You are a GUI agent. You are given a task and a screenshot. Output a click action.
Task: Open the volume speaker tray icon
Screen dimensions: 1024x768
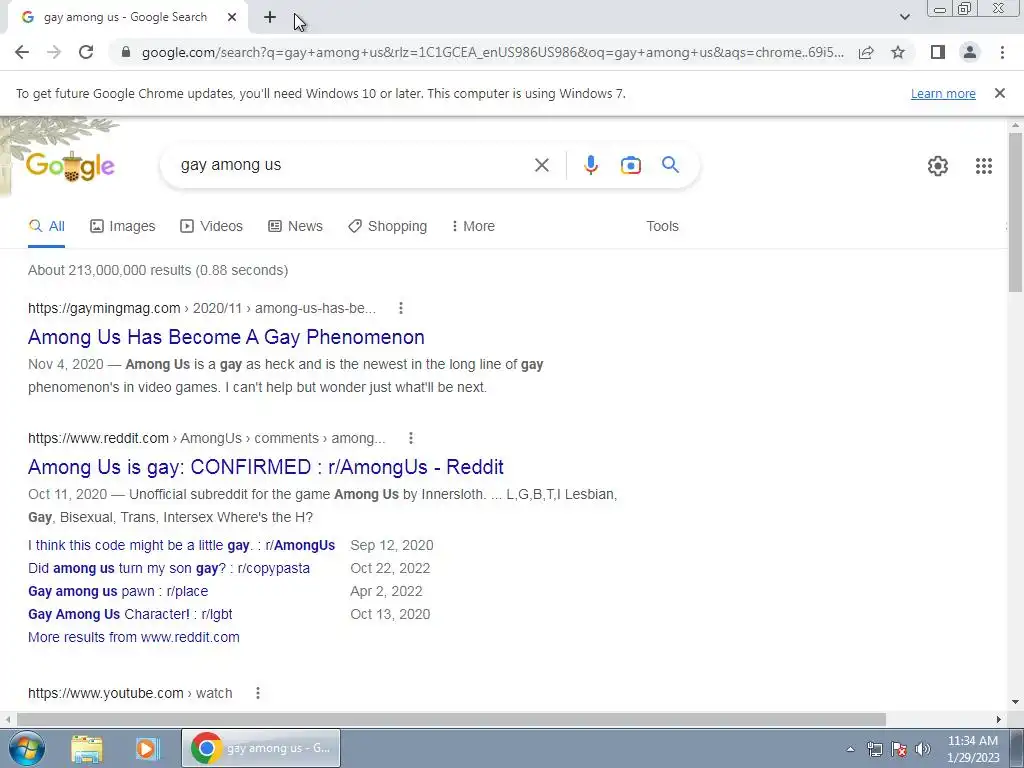coord(923,749)
